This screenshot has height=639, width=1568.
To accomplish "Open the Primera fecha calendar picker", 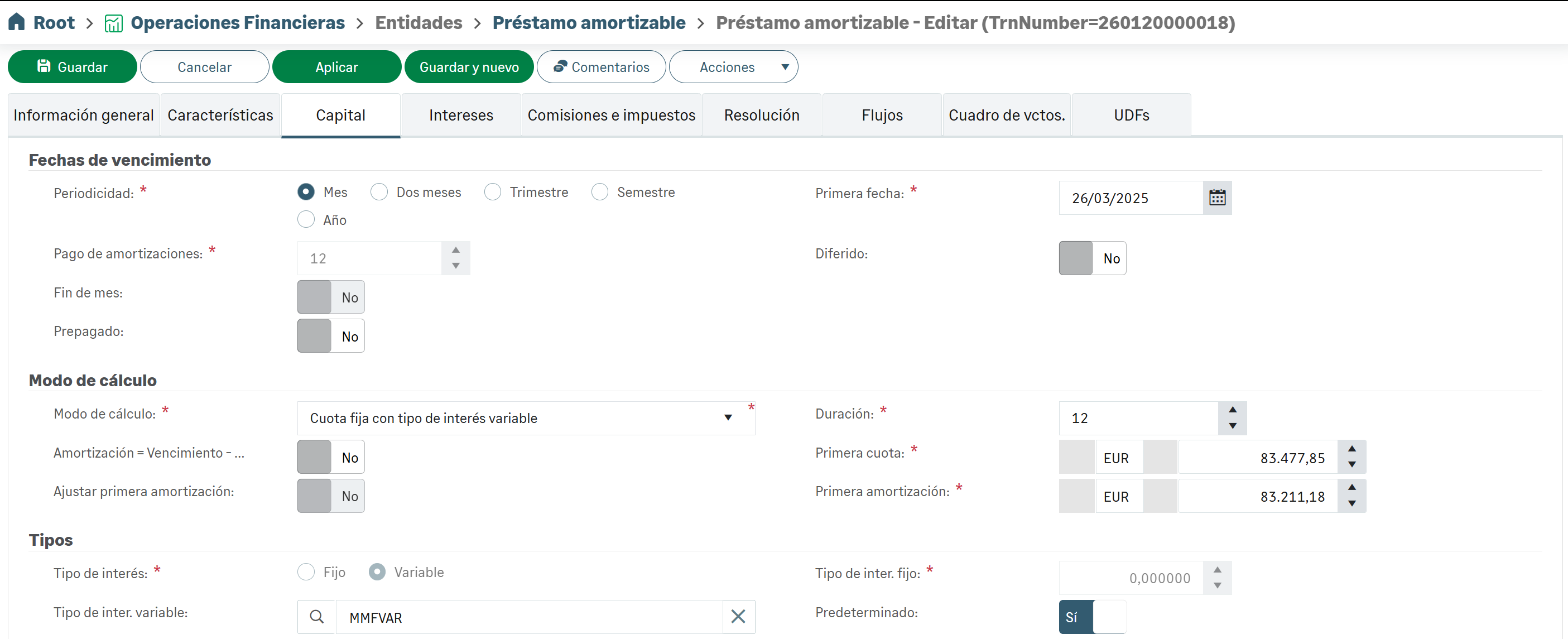I will pos(1217,198).
